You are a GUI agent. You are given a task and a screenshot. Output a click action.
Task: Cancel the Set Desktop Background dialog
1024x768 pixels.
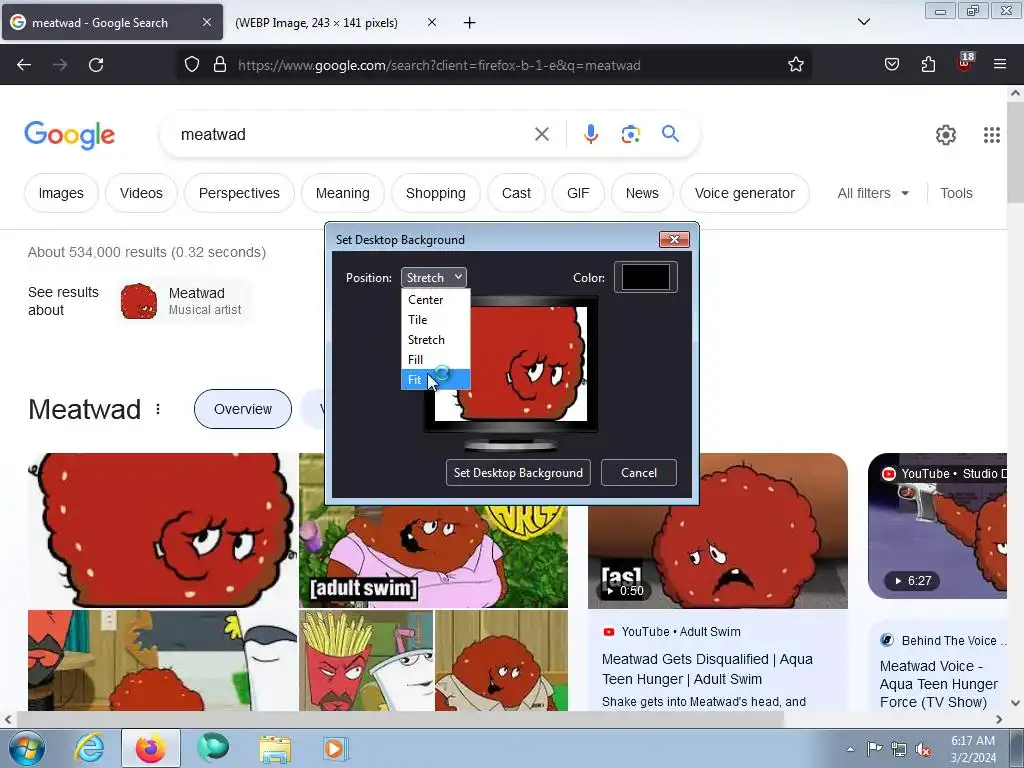click(x=639, y=473)
